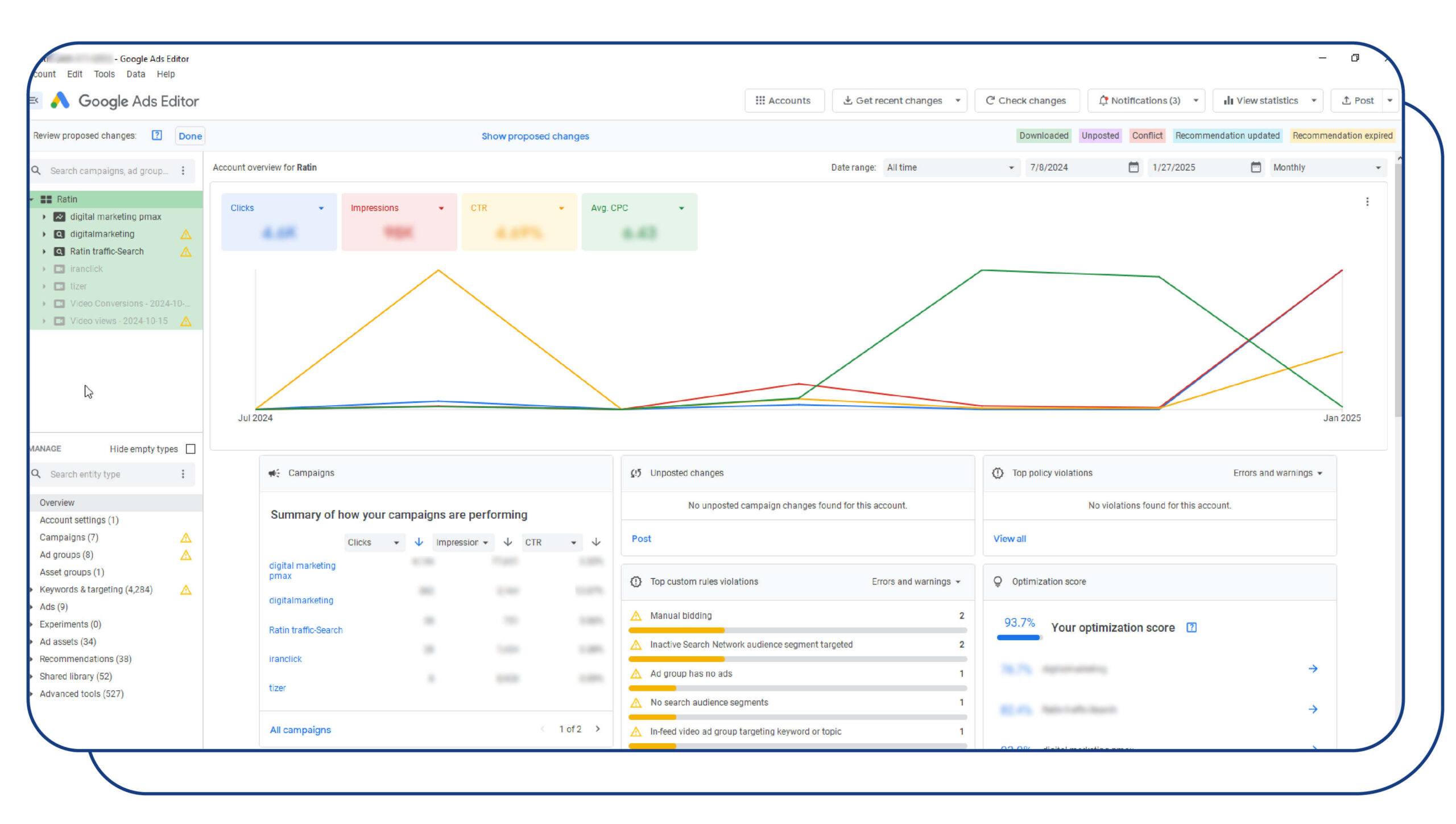
Task: Open second optimization score campaign arrow
Action: tap(1312, 709)
